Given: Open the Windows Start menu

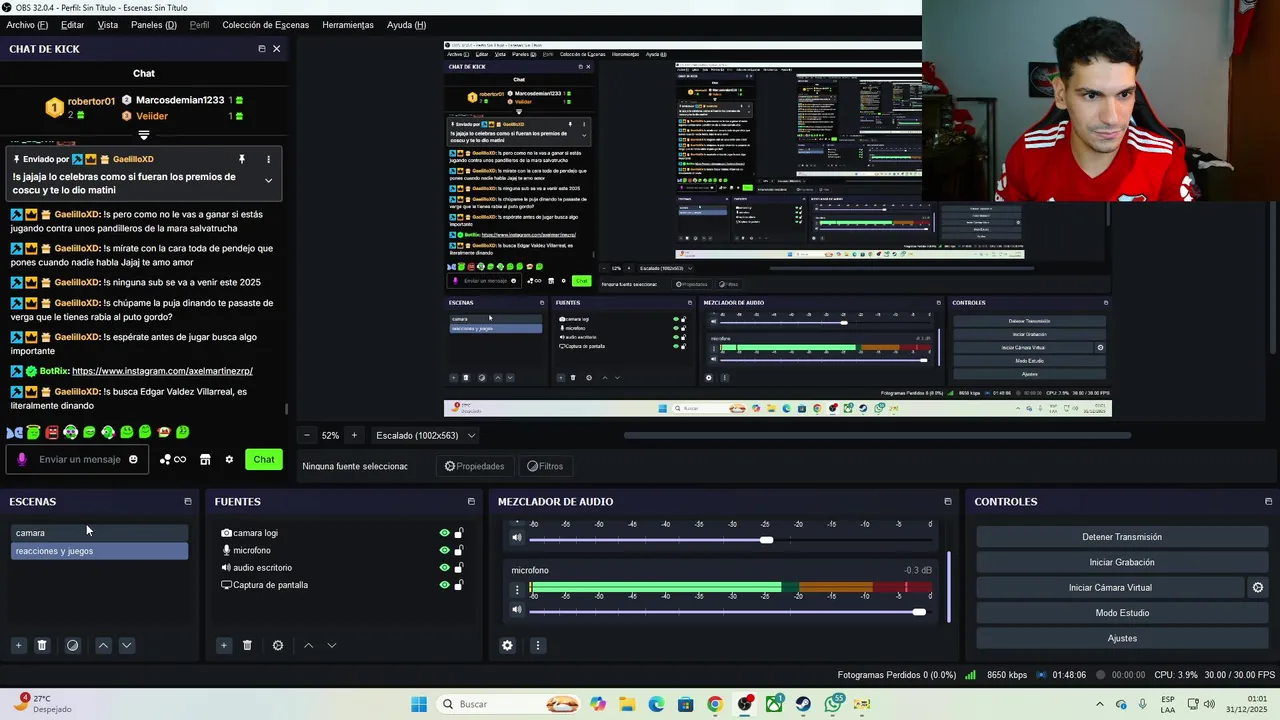Looking at the screenshot, I should [x=419, y=704].
